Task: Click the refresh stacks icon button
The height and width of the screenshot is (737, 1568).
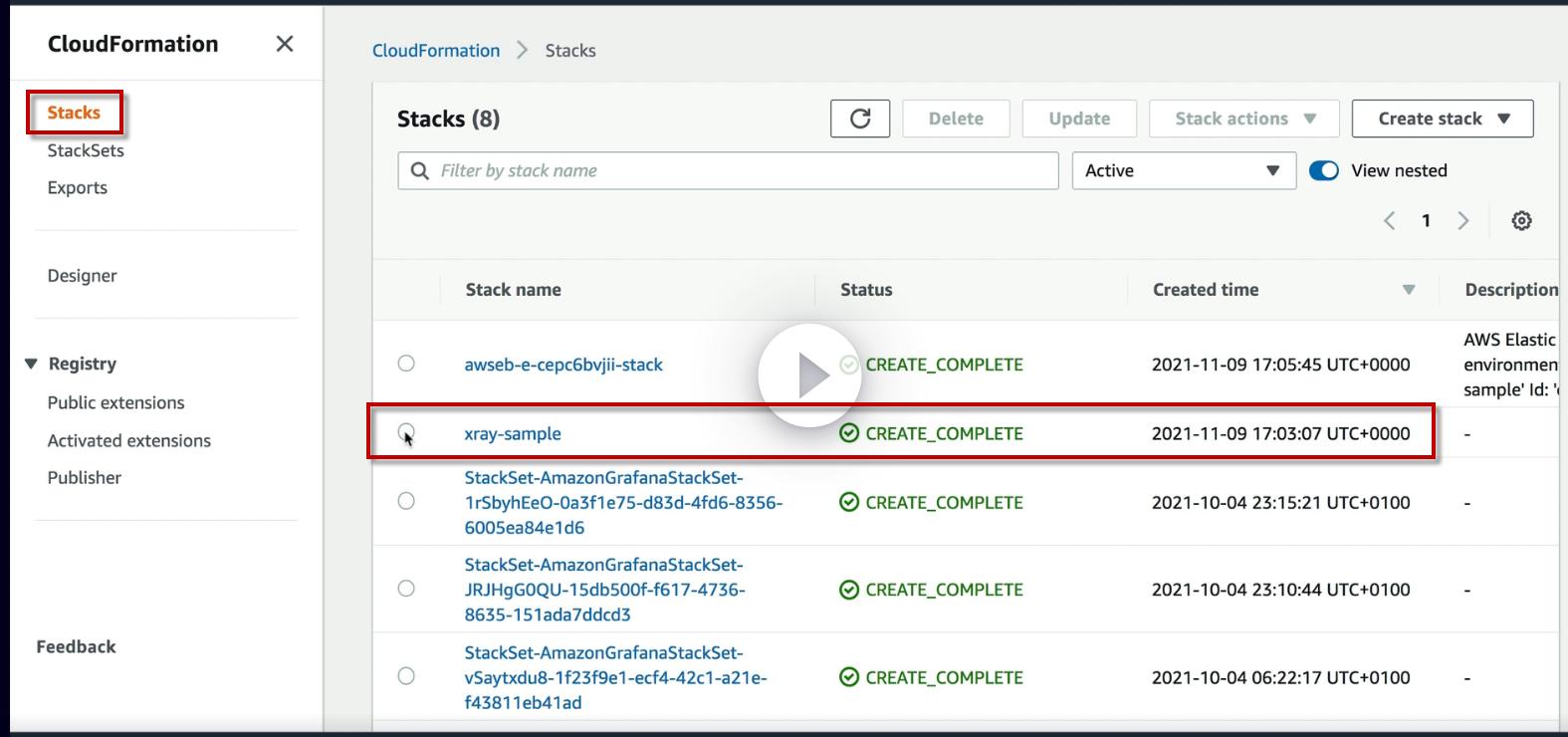Action: 860,119
